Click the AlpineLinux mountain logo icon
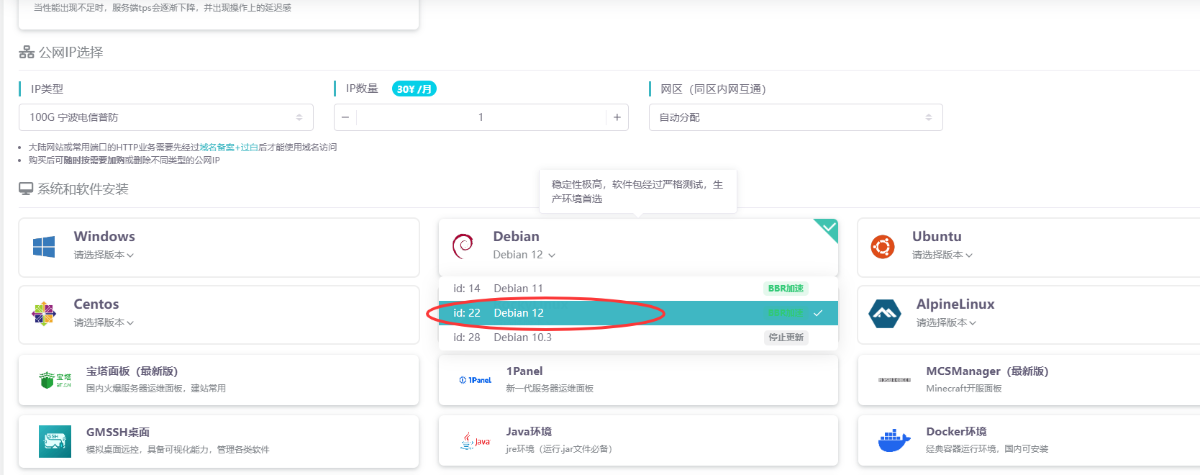 point(882,313)
